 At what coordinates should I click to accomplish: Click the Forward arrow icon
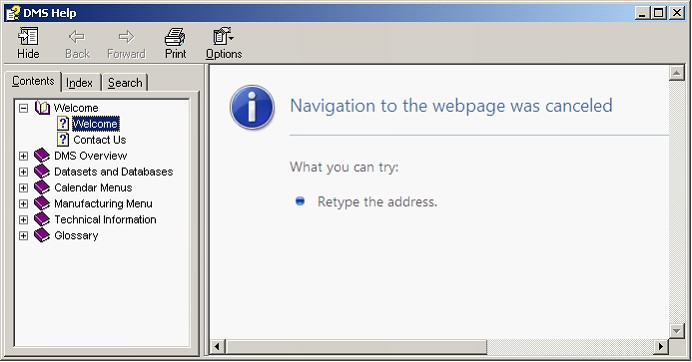click(126, 37)
